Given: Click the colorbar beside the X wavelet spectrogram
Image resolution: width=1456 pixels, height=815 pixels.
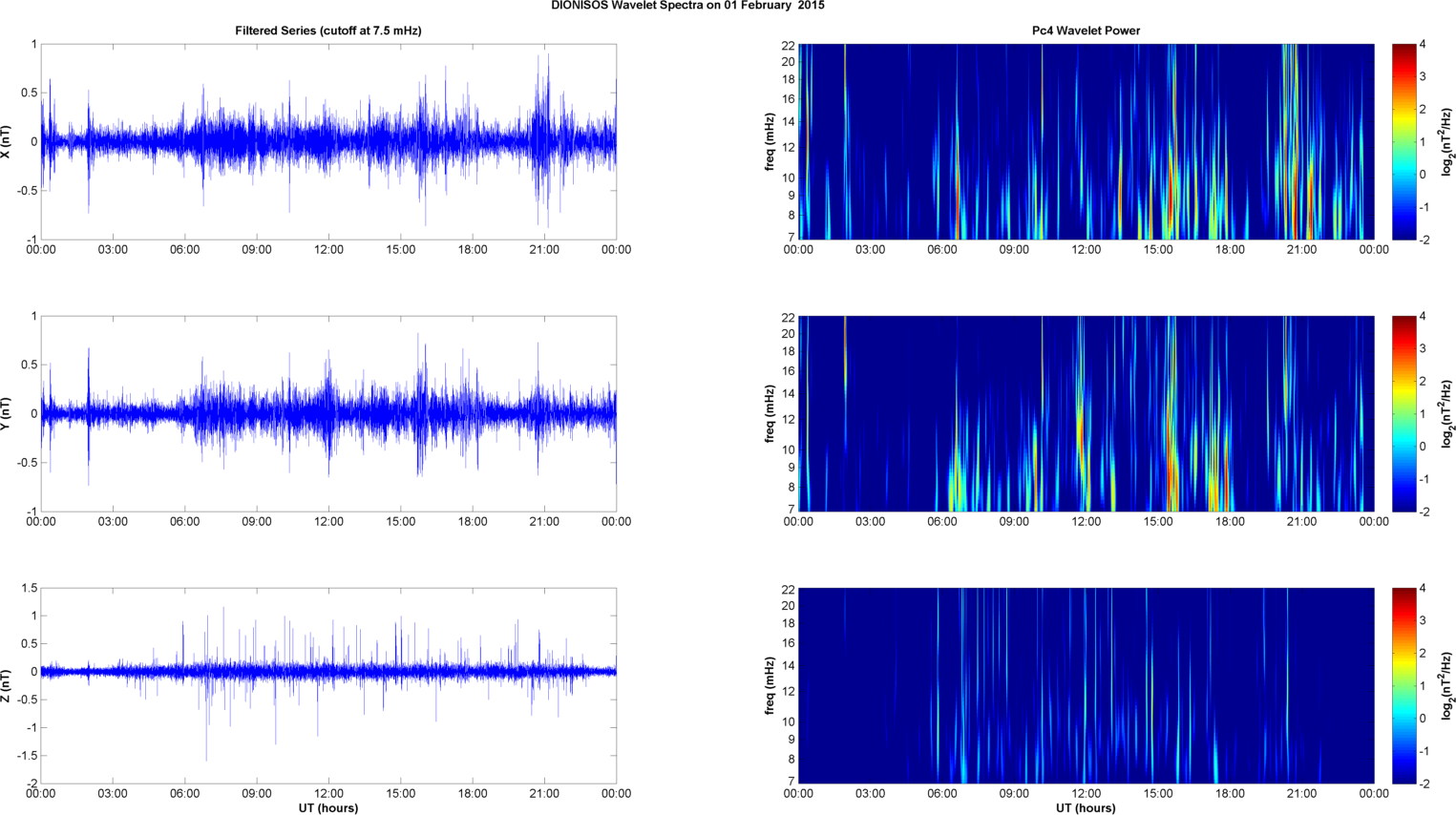Looking at the screenshot, I should pos(1403,141).
